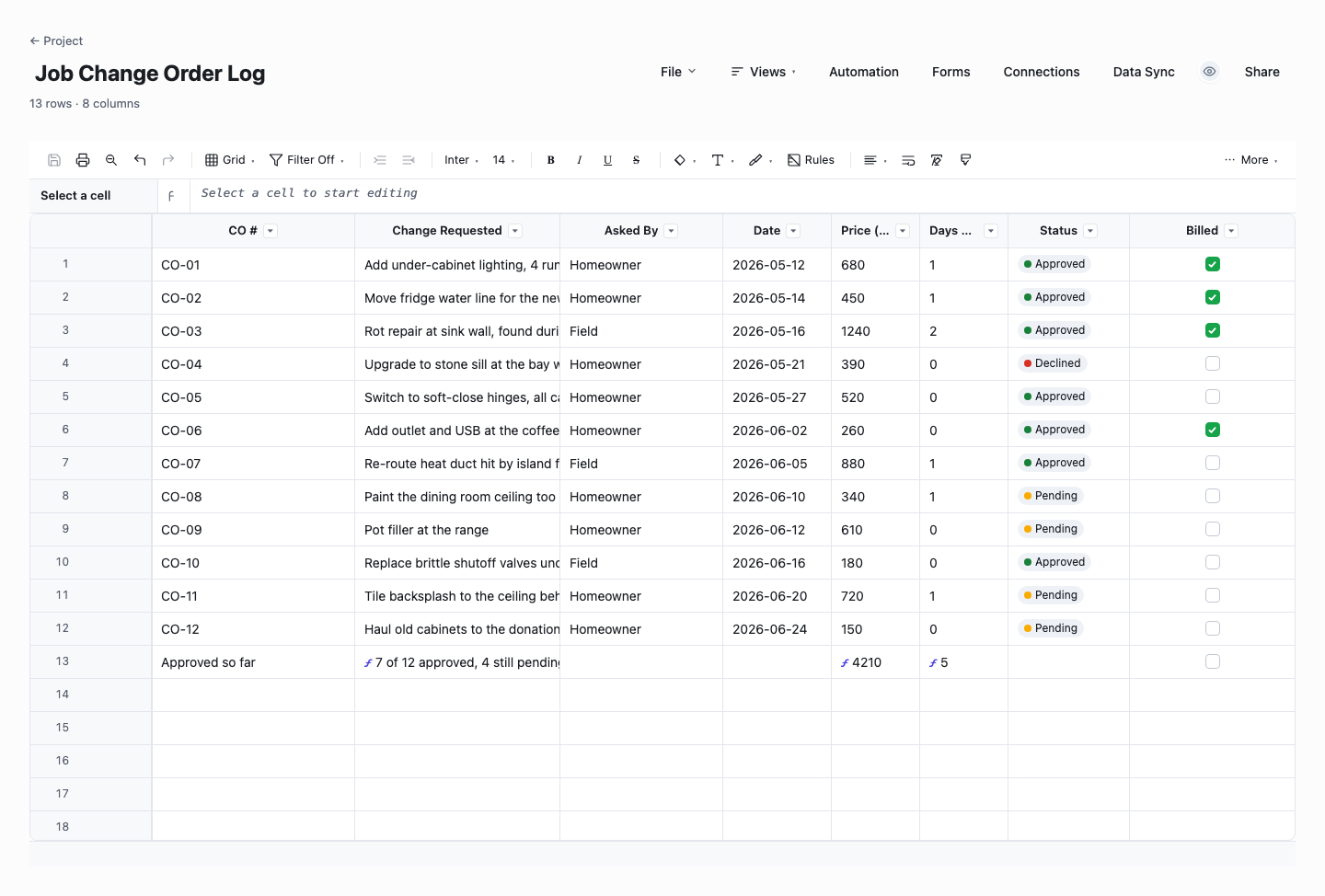This screenshot has width=1325, height=896.
Task: Click the print icon in toolbar
Action: point(83,160)
